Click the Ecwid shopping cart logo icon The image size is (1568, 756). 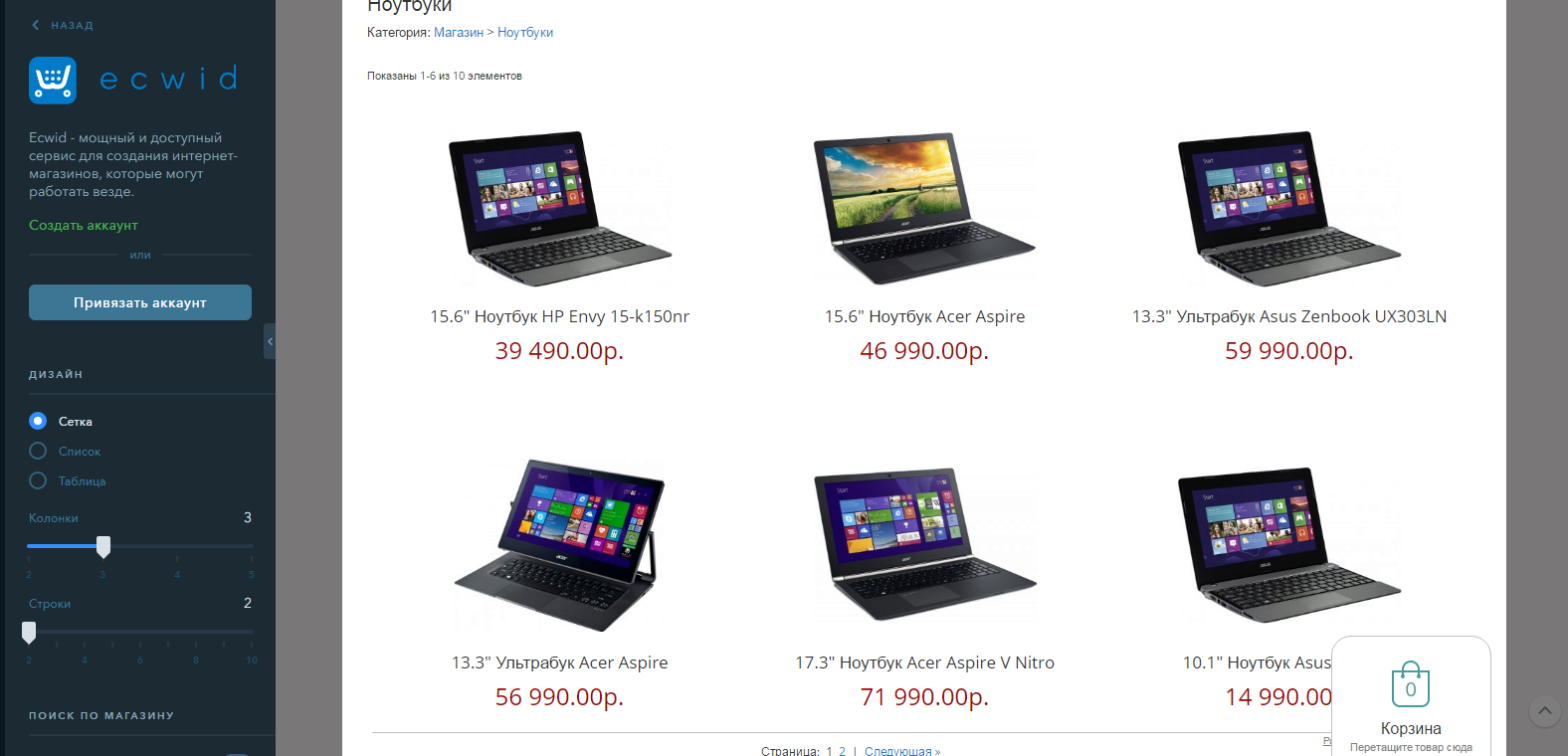53,80
